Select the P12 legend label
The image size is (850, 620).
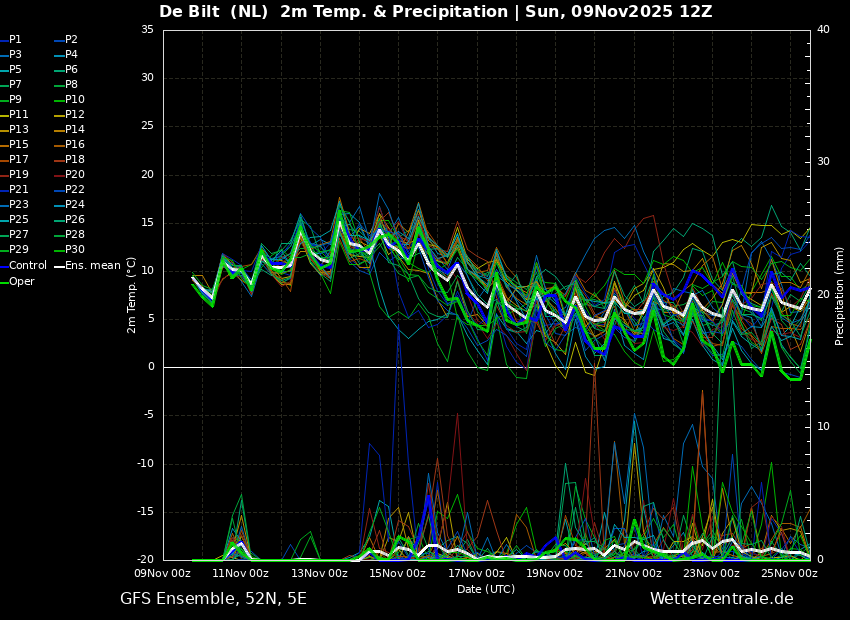(x=69, y=114)
